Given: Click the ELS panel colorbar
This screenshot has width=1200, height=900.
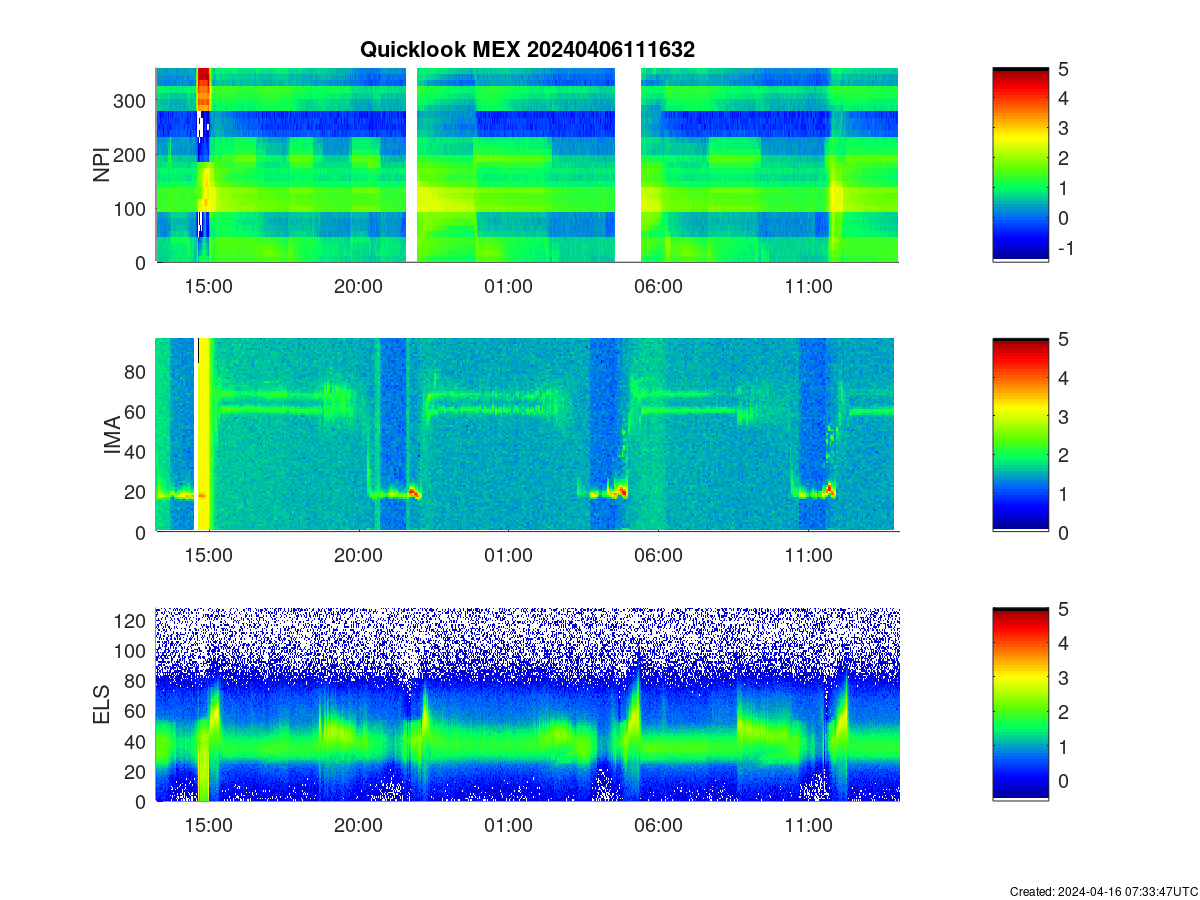Looking at the screenshot, I should click(1020, 704).
